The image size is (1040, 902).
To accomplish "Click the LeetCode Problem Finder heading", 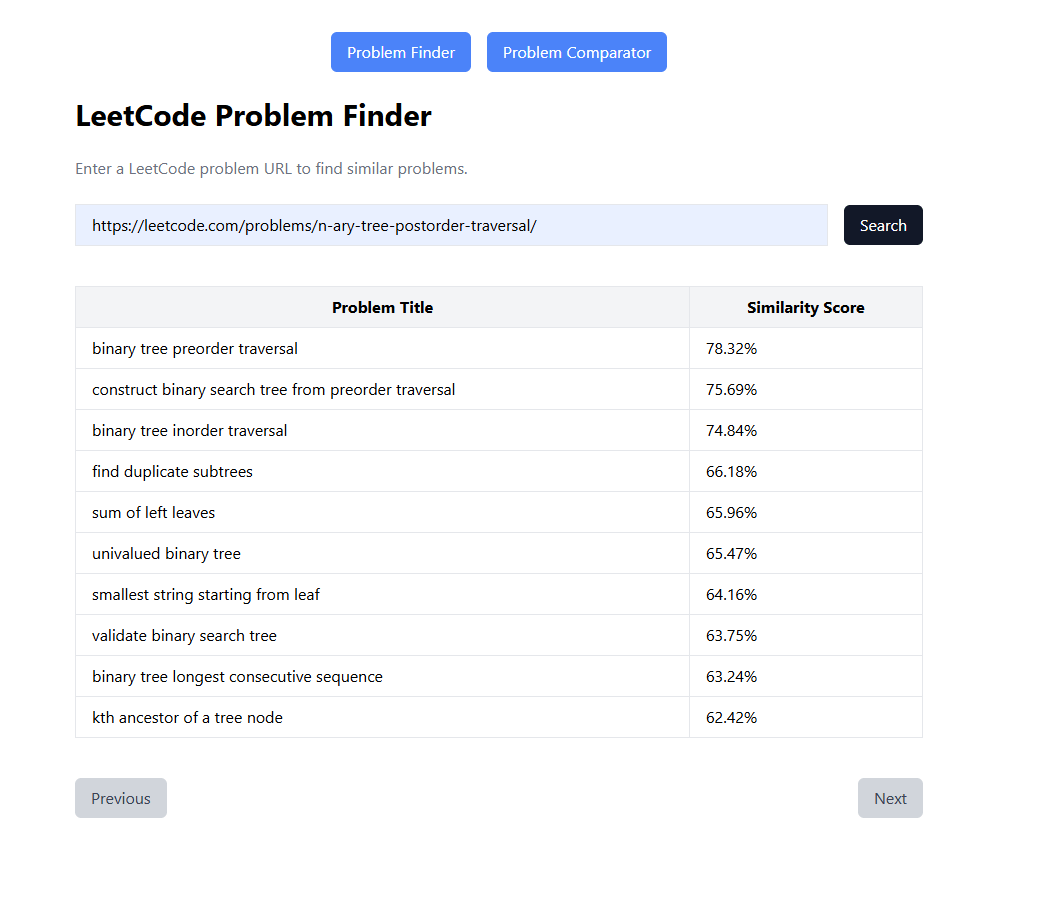I will (253, 115).
